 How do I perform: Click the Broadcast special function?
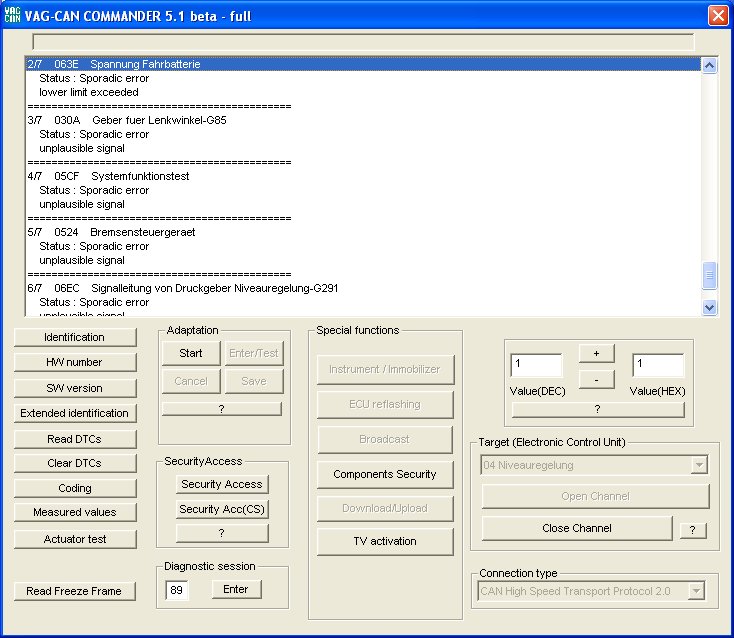(385, 440)
